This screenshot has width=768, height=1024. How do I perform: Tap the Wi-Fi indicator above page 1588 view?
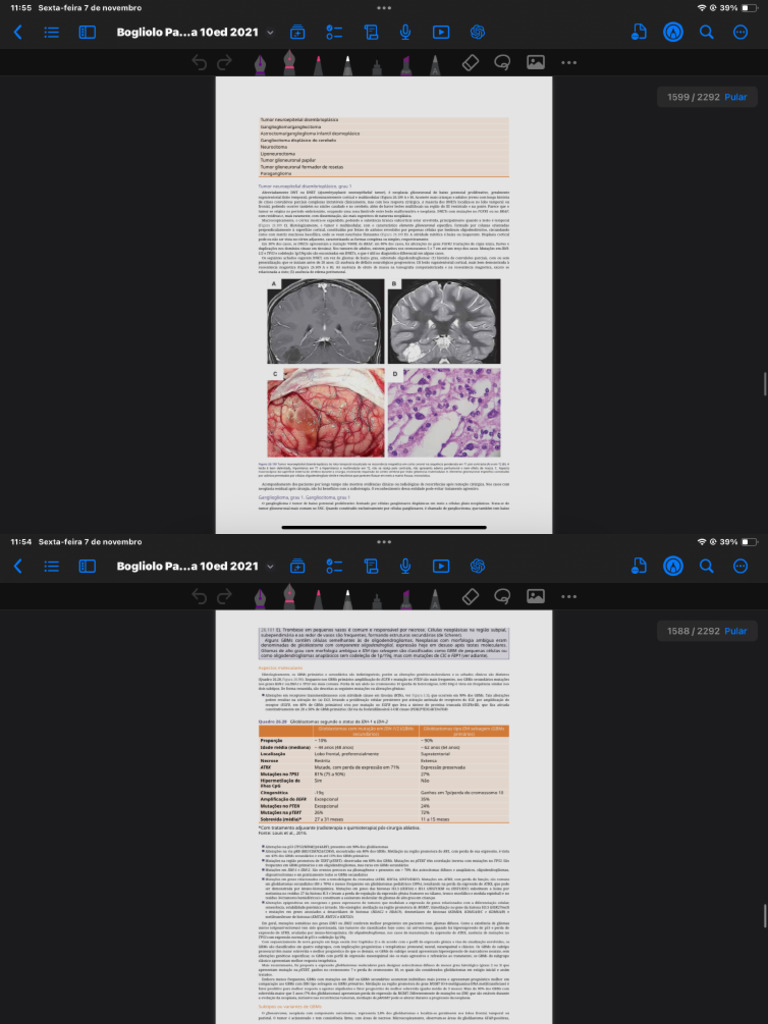pos(702,542)
